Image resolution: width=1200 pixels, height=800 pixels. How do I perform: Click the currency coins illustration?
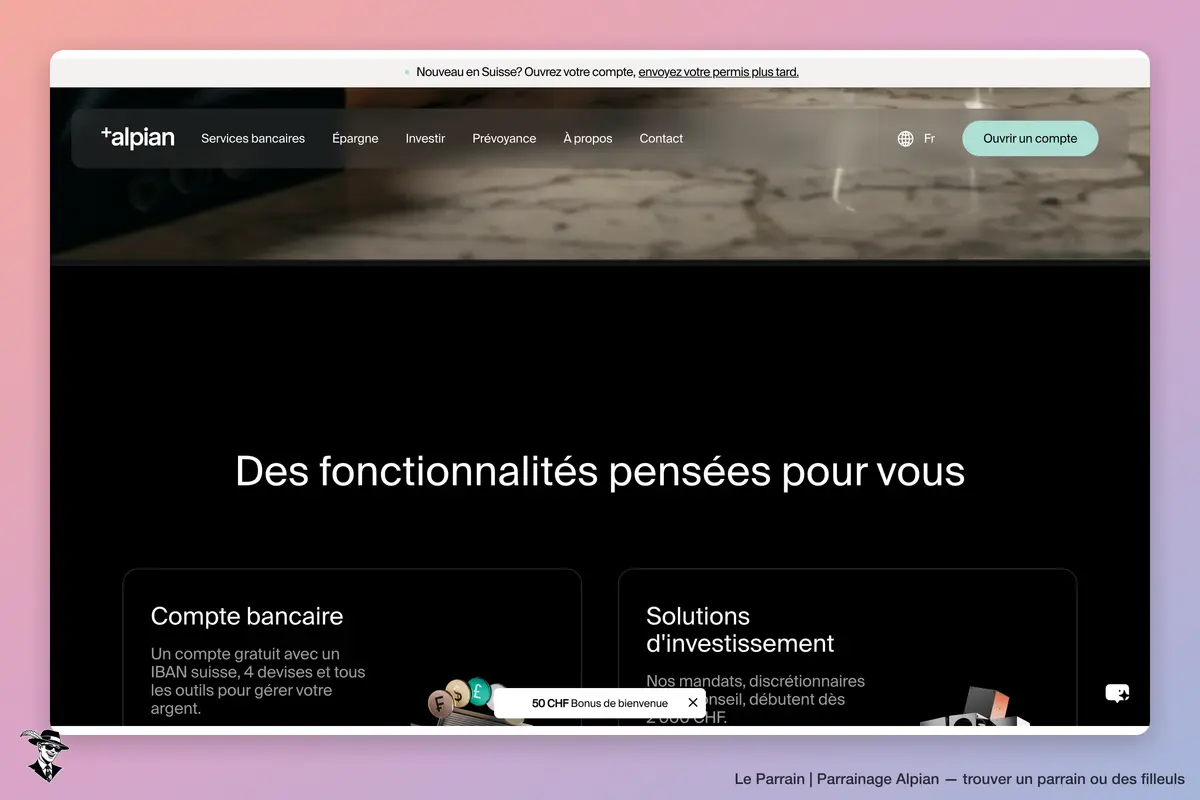click(x=458, y=701)
